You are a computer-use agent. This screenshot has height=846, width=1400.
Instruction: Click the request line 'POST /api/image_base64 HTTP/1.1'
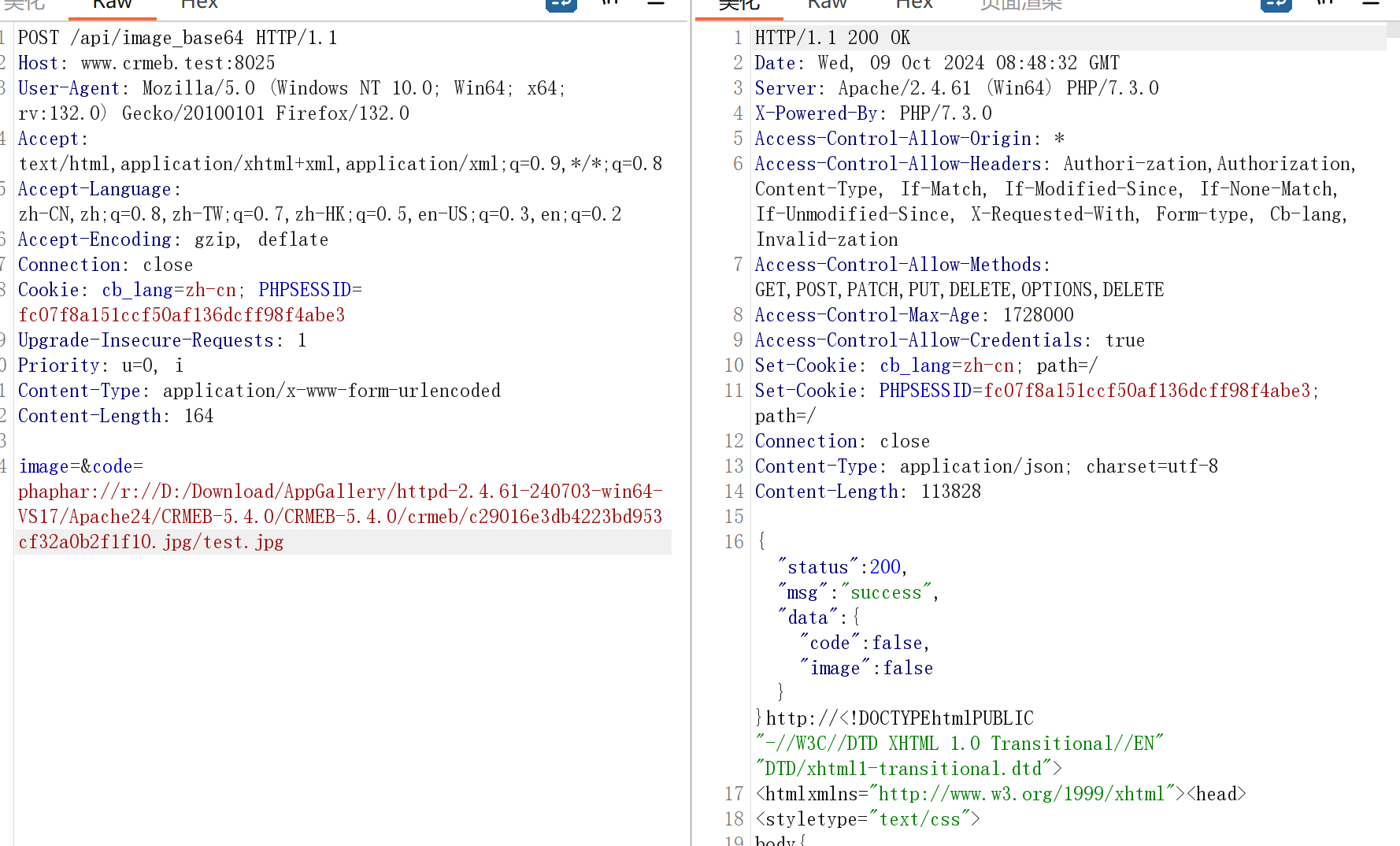tap(177, 38)
